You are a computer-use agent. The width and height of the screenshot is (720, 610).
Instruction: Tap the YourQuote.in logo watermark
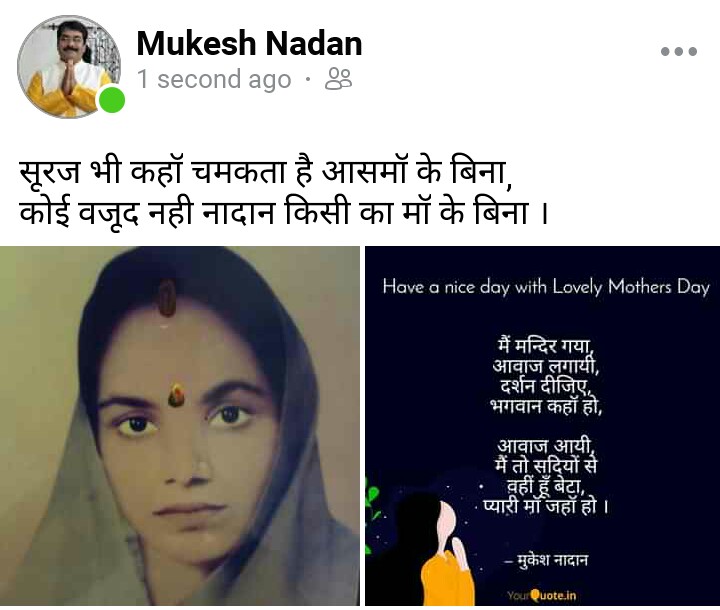point(541,595)
